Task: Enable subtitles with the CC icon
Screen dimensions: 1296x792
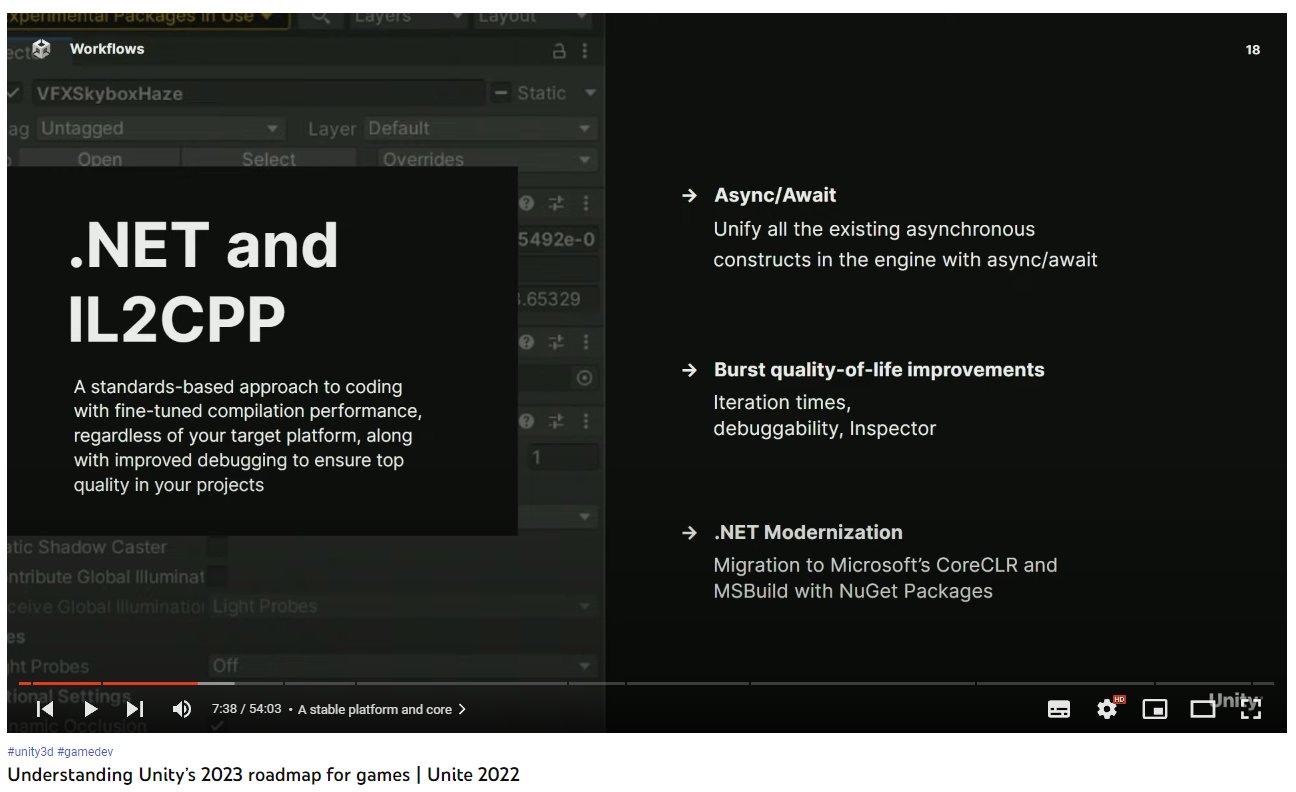Action: pyautogui.click(x=1058, y=709)
